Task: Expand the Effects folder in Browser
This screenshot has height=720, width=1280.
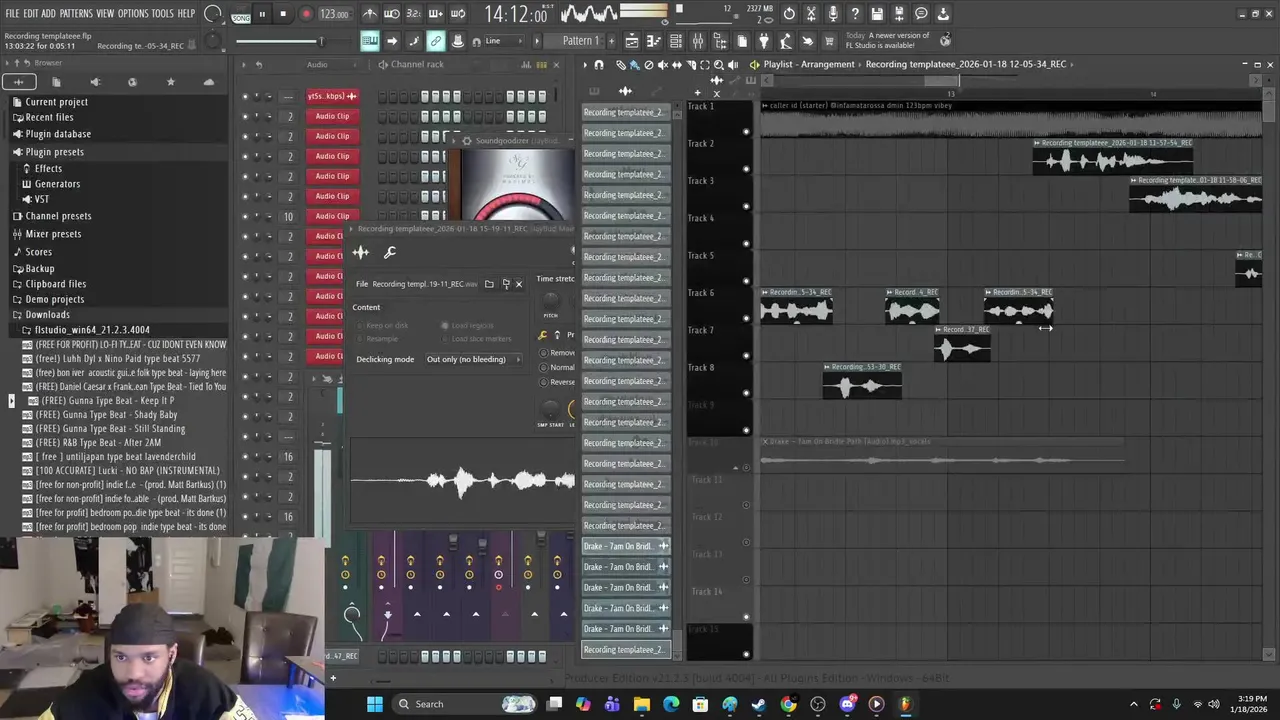Action: click(x=48, y=168)
